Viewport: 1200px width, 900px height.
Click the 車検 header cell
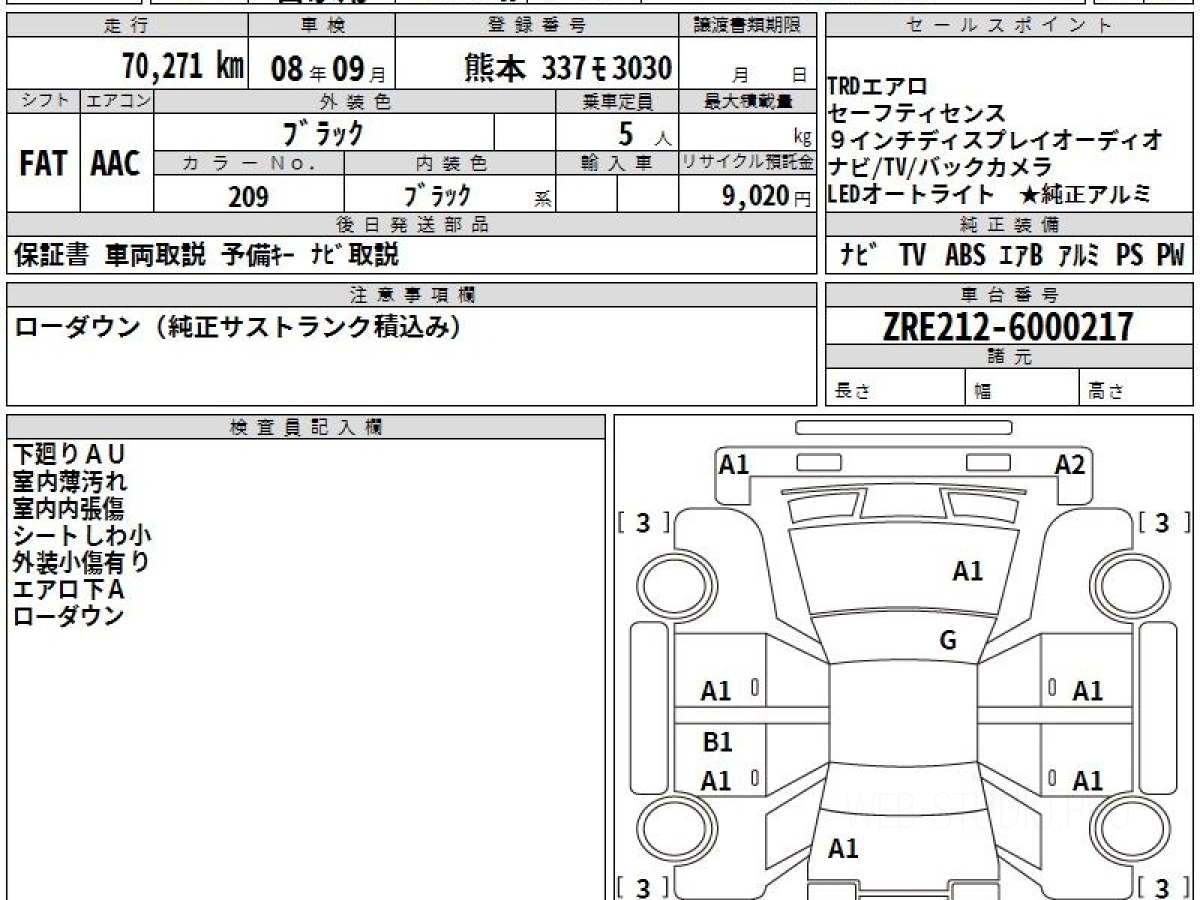(x=322, y=26)
